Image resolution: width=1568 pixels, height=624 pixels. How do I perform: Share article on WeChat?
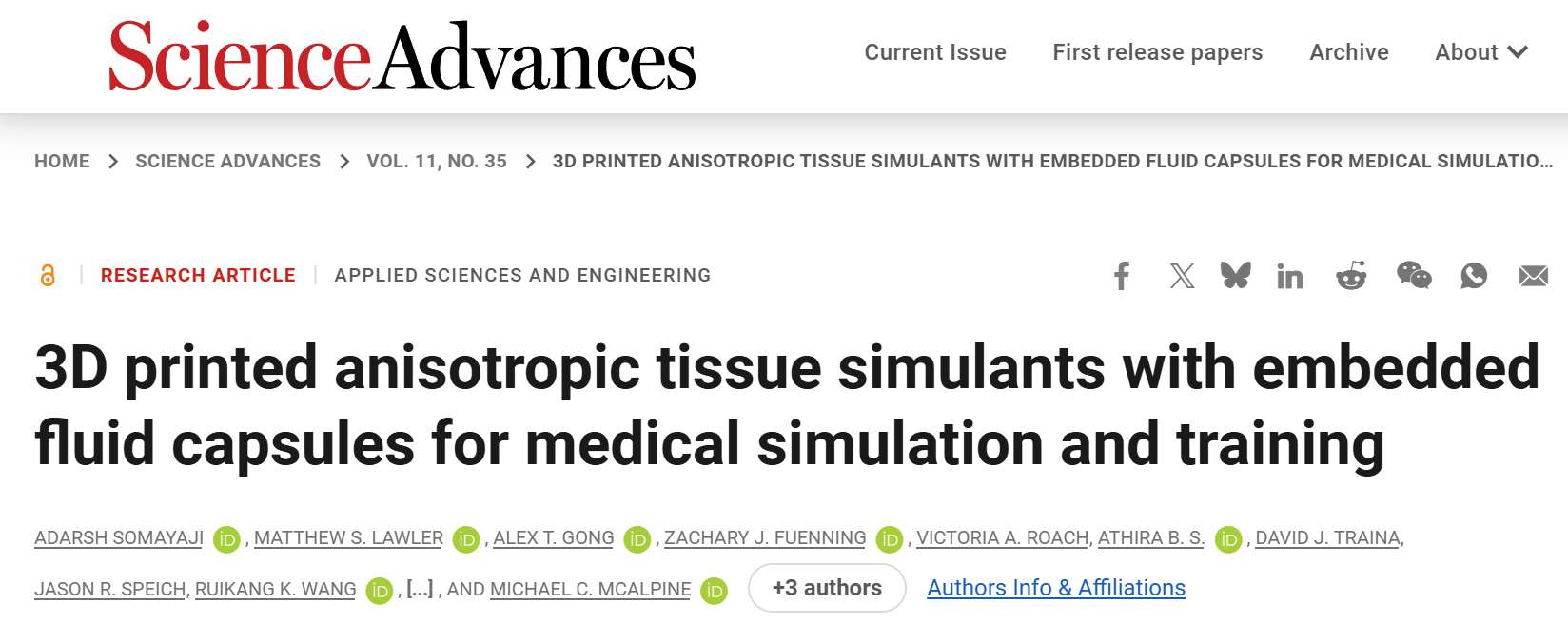click(1414, 276)
